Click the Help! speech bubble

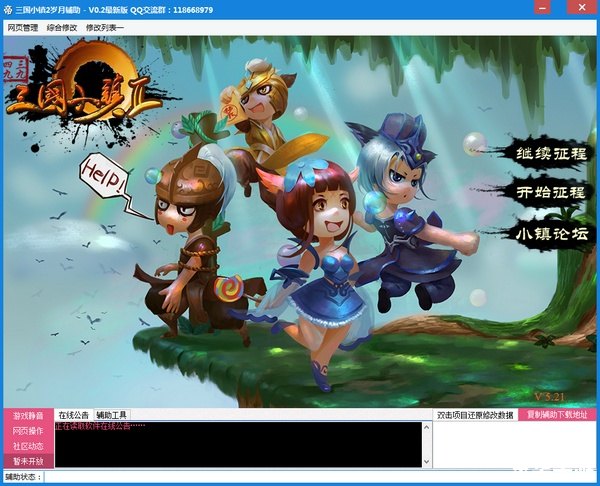coord(103,181)
